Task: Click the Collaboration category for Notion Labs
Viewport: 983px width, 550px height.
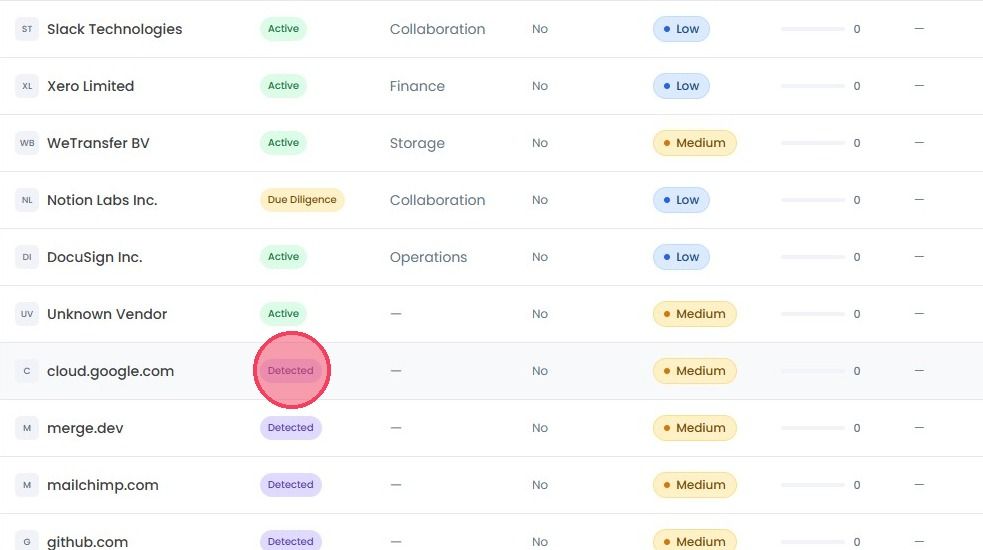Action: point(438,200)
